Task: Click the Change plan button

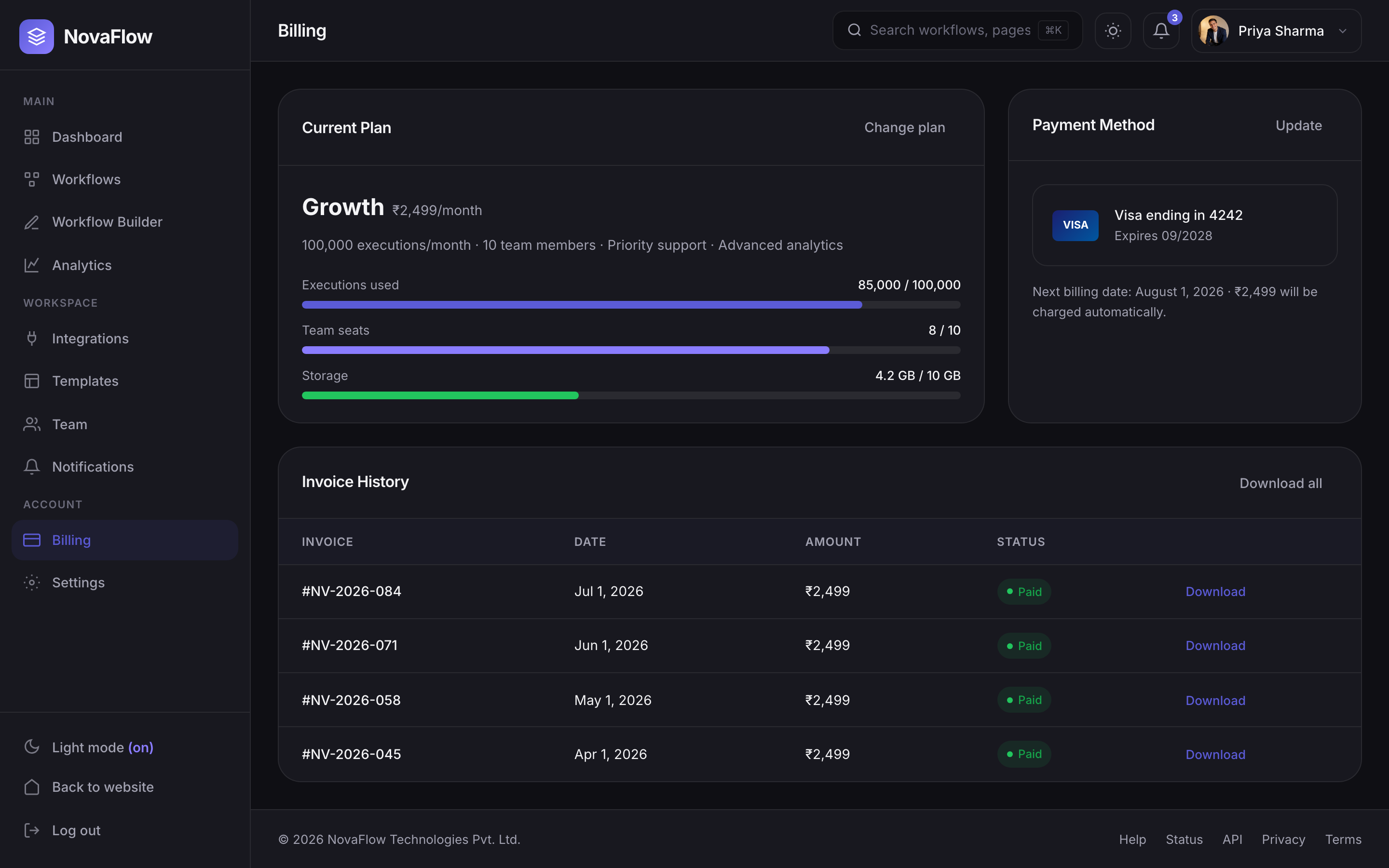Action: click(905, 127)
